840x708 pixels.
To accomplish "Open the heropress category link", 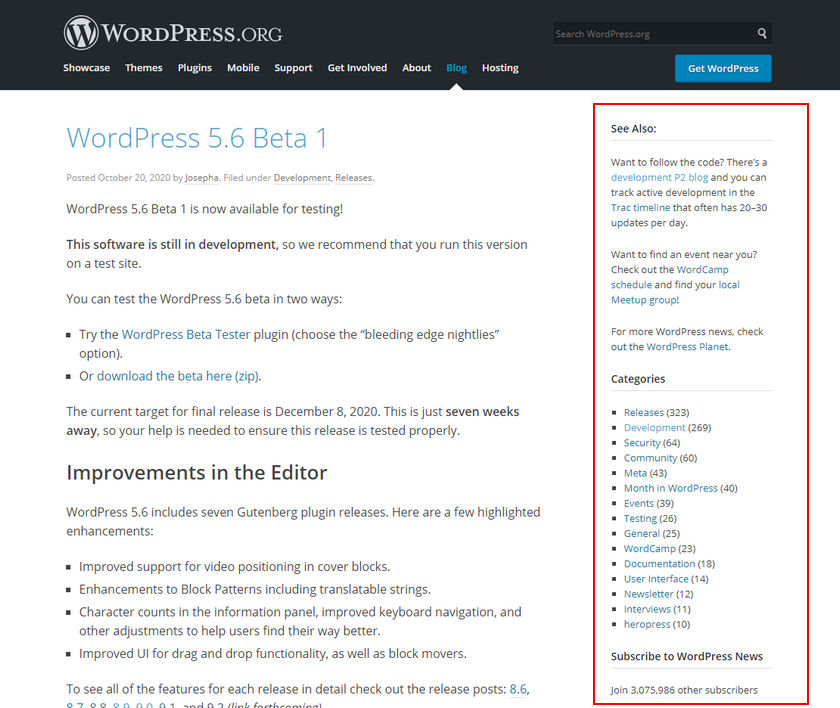I will pos(647,624).
